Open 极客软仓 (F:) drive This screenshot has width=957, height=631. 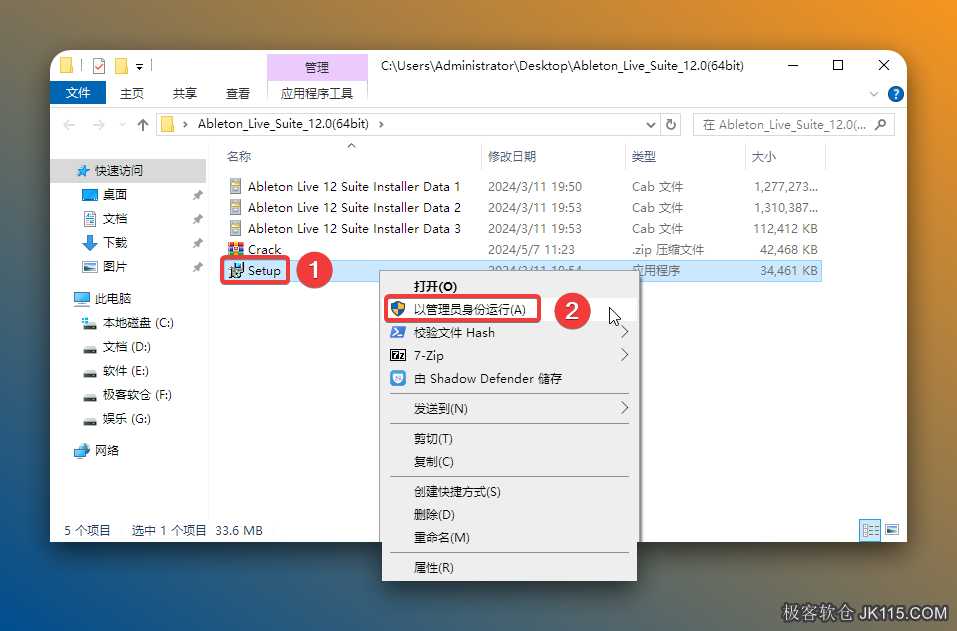[x=137, y=395]
